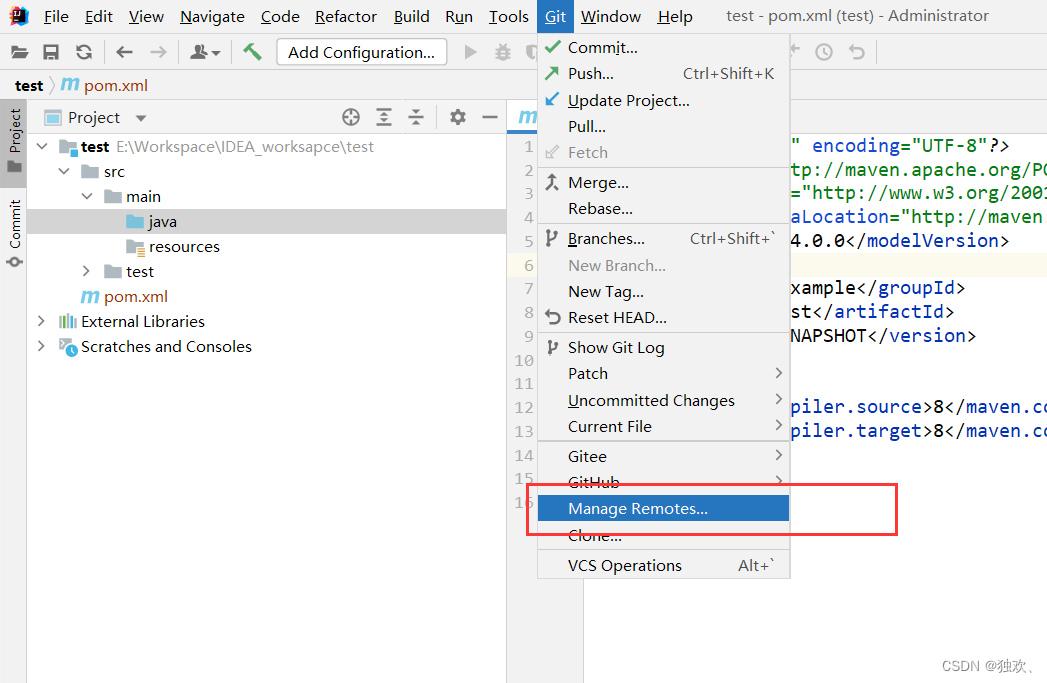Viewport: 1047px width, 683px height.
Task: Select VCS Operations in Git menu
Action: tap(663, 565)
